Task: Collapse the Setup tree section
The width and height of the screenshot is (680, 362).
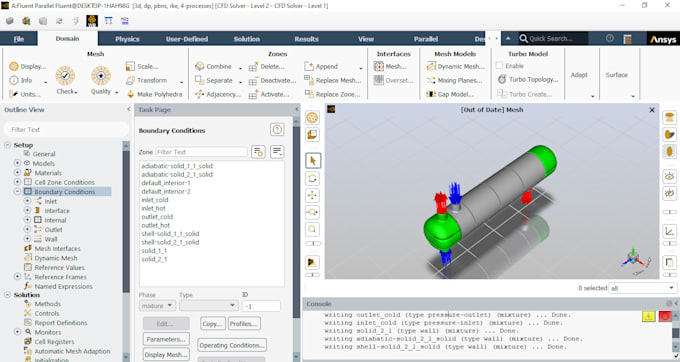Action: (7, 145)
